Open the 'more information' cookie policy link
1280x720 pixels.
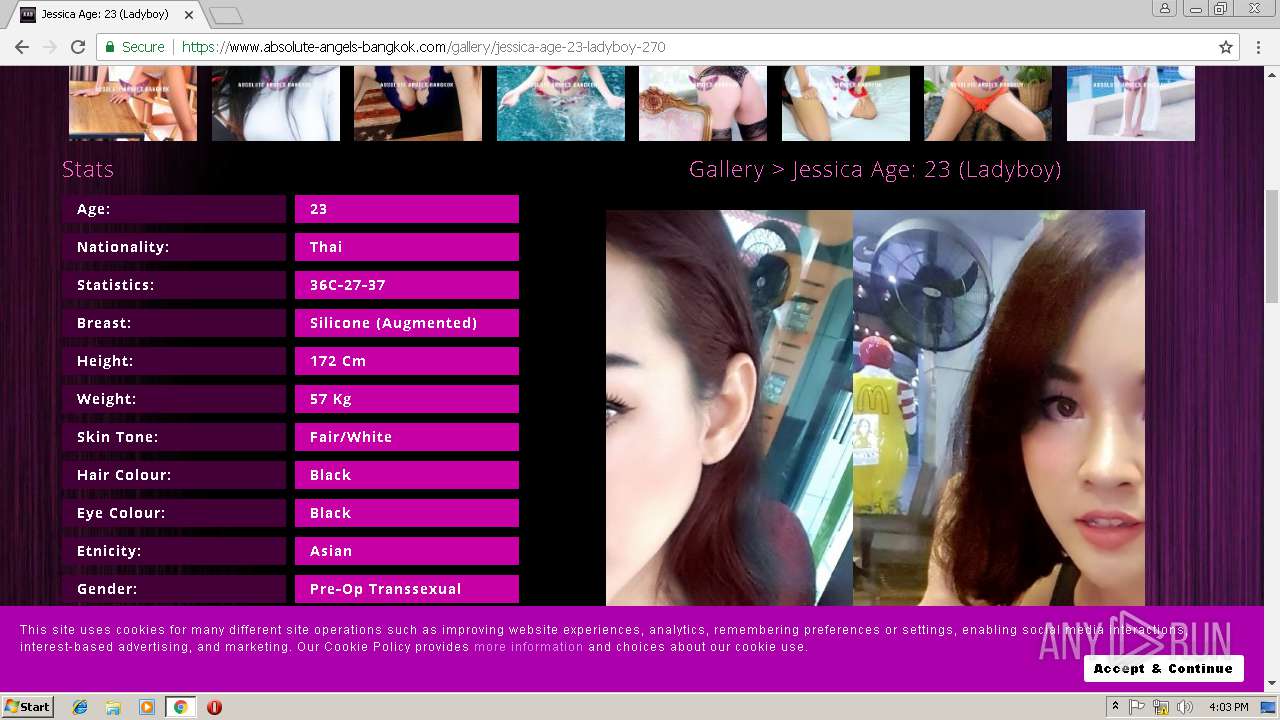528,647
